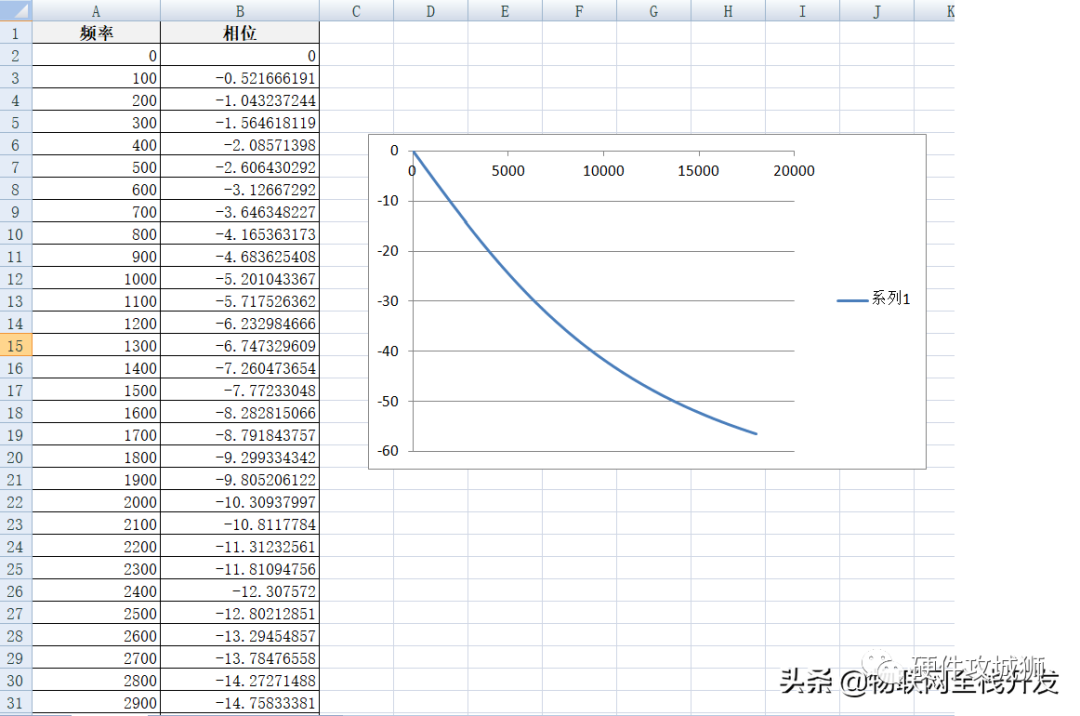Viewport: 1080px width, 716px height.
Task: Select cell containing -12.307572
Action: coord(240,591)
